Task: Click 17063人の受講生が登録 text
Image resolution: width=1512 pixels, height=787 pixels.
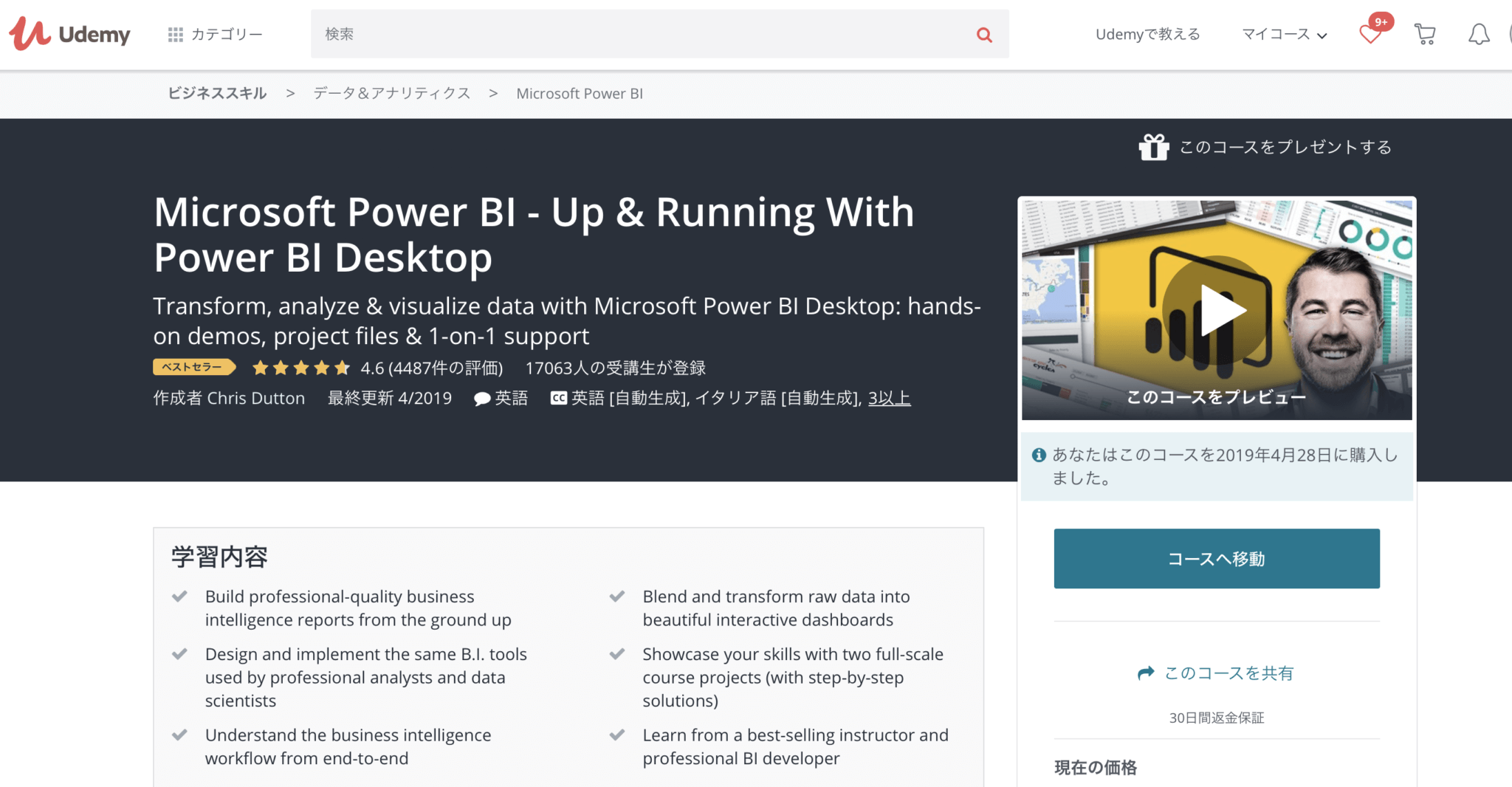Action: point(616,368)
